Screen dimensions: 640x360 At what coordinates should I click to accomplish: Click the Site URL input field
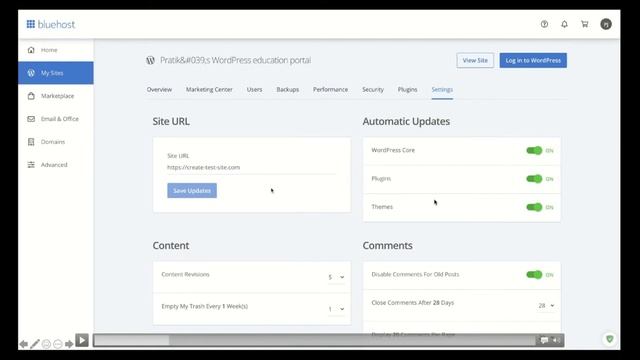[251, 167]
